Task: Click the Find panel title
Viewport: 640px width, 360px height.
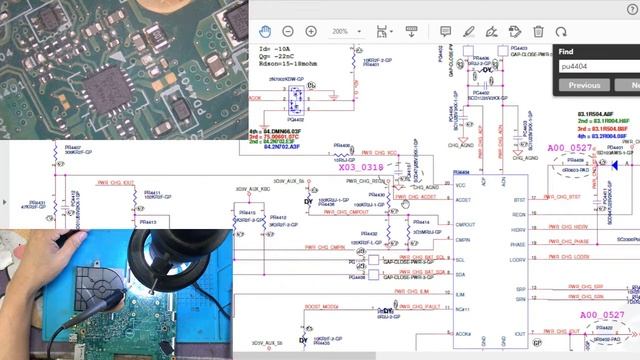Action: (566, 52)
